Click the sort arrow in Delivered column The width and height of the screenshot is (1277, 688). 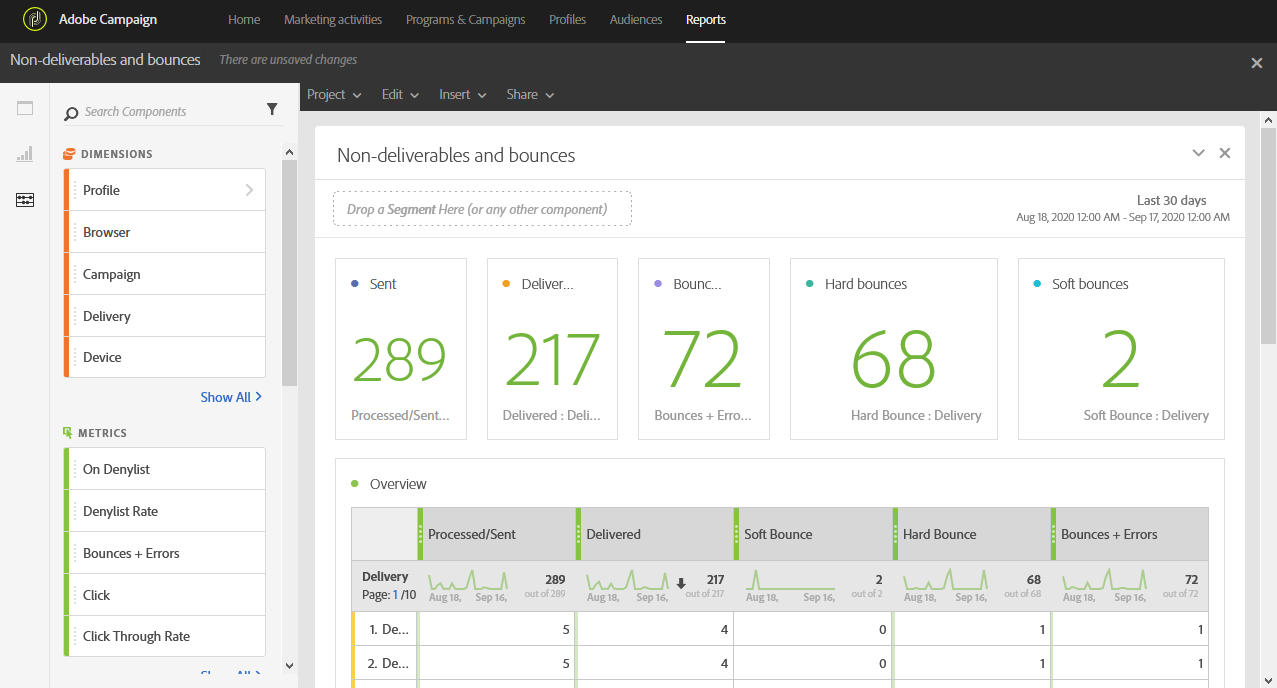tap(681, 584)
